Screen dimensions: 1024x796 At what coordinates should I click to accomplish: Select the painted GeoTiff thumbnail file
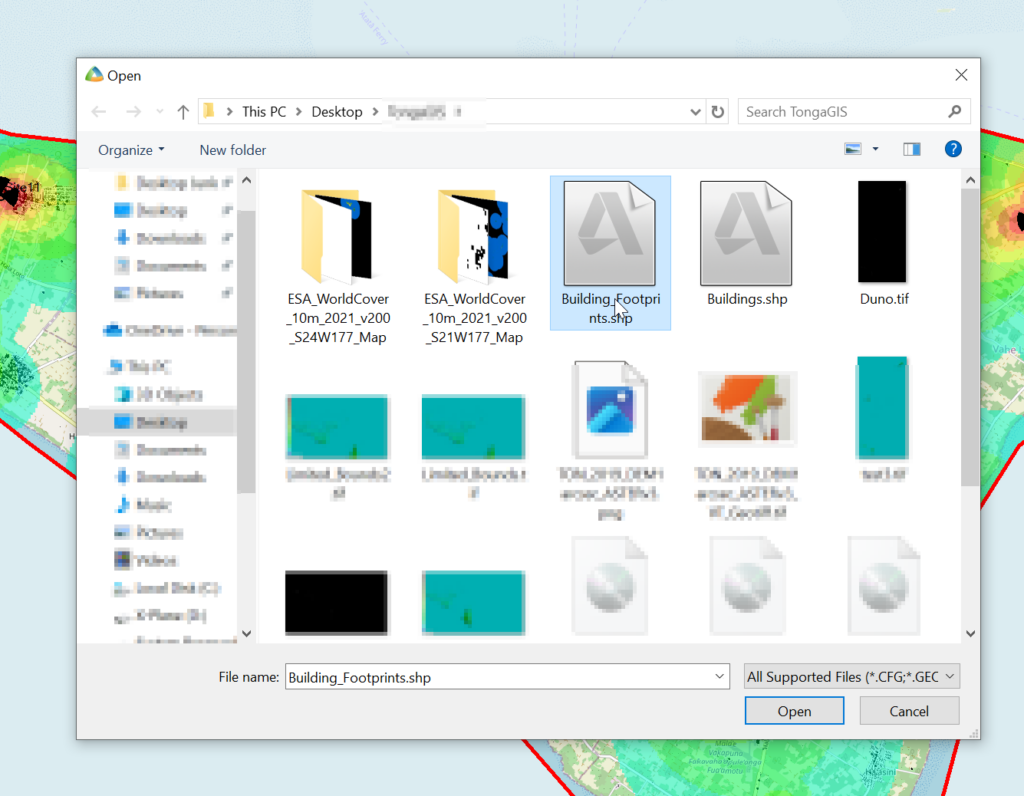(x=747, y=409)
